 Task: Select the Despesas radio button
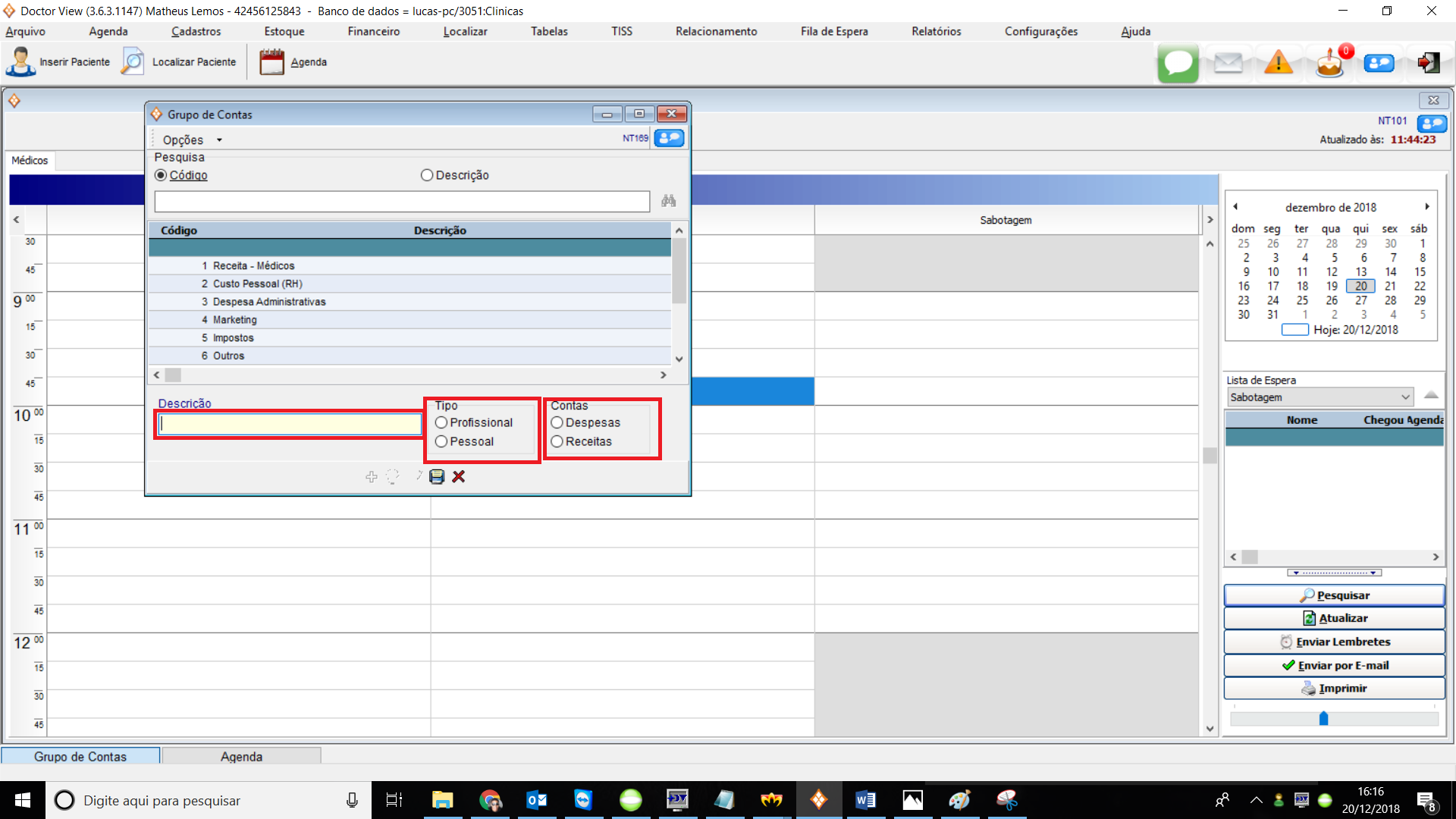[557, 423]
